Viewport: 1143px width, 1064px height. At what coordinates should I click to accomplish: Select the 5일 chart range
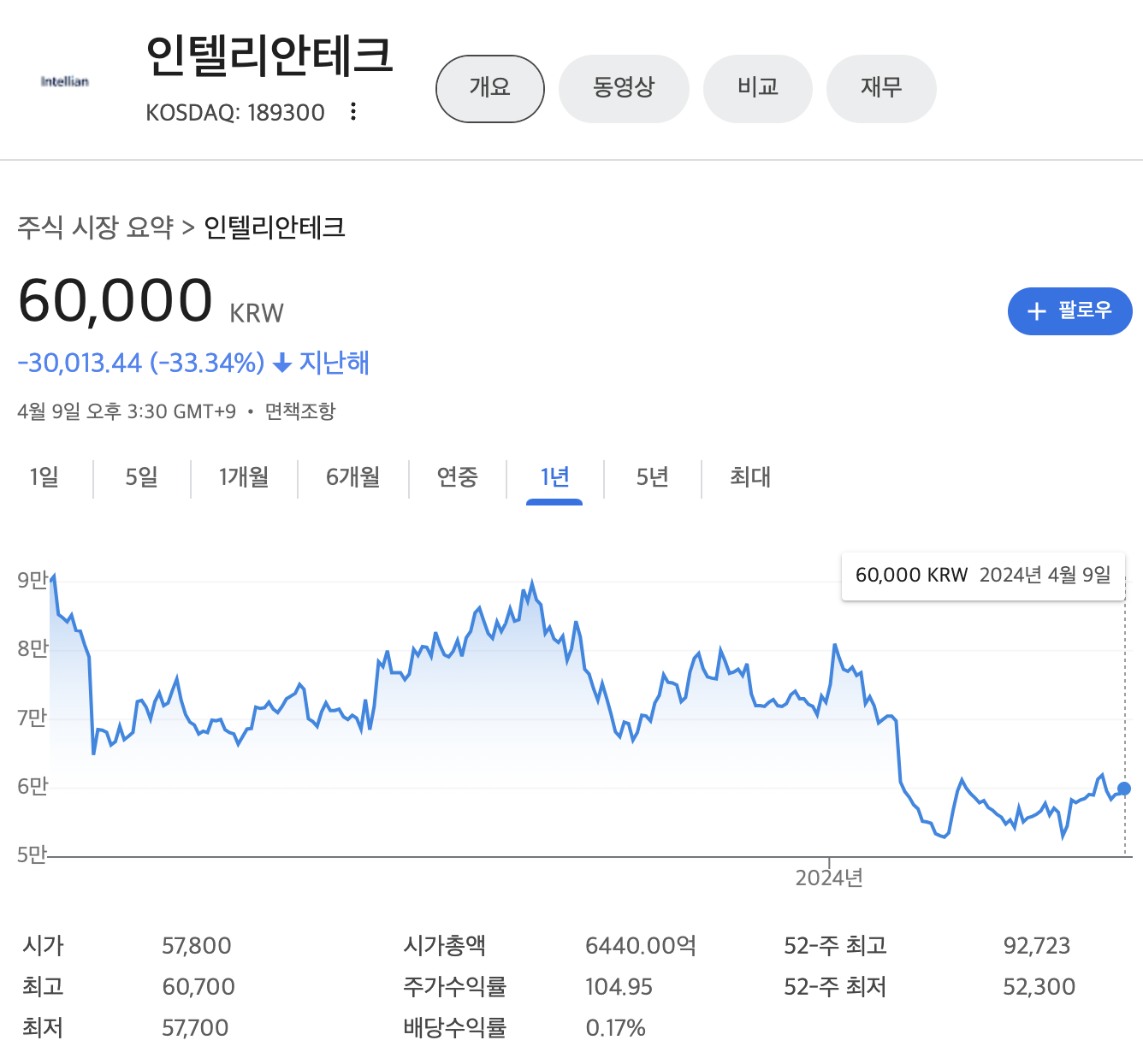click(142, 477)
